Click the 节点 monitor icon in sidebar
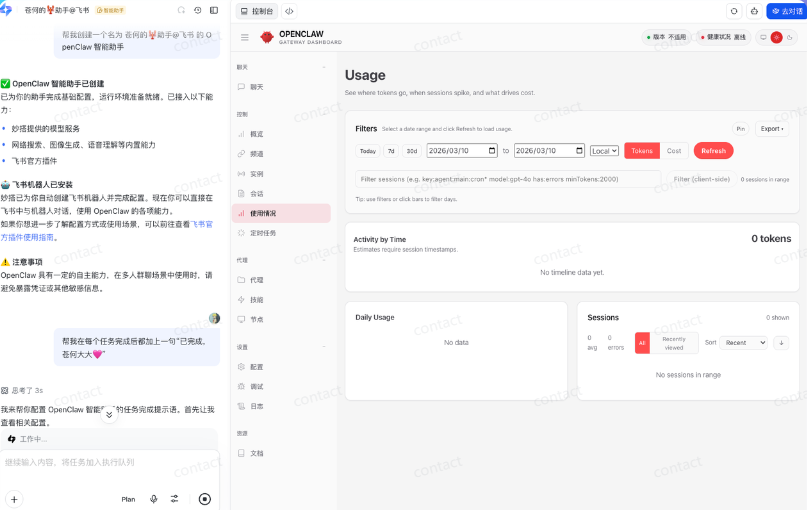Screen dimensions: 807x510 tap(241, 320)
